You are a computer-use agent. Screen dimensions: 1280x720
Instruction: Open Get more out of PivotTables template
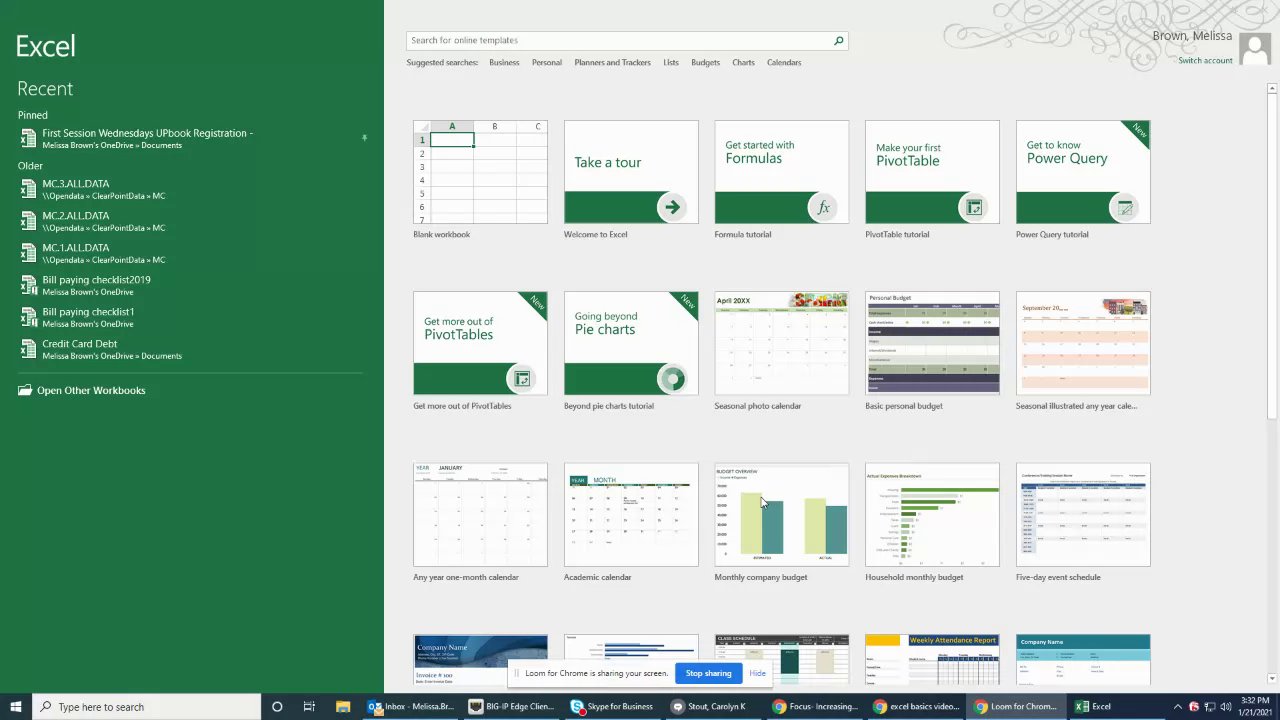pos(480,343)
